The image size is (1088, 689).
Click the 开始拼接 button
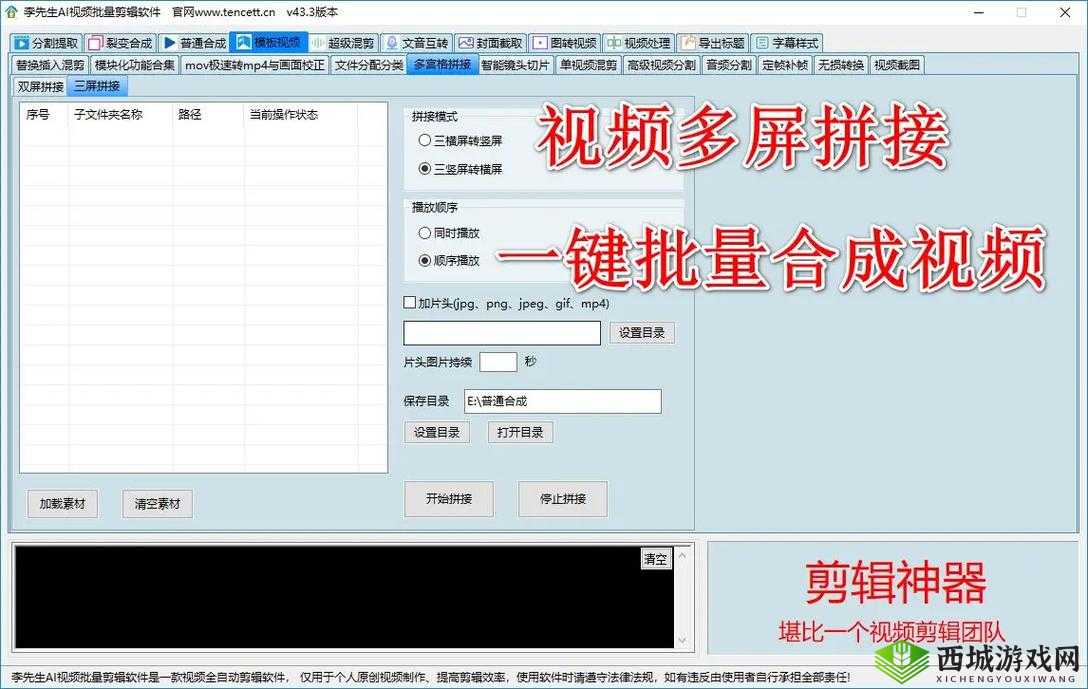pyautogui.click(x=448, y=499)
